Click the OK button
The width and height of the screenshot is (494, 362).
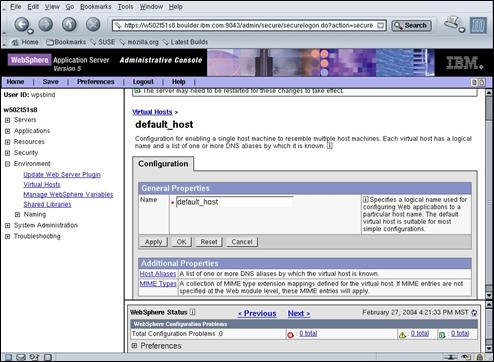[181, 242]
